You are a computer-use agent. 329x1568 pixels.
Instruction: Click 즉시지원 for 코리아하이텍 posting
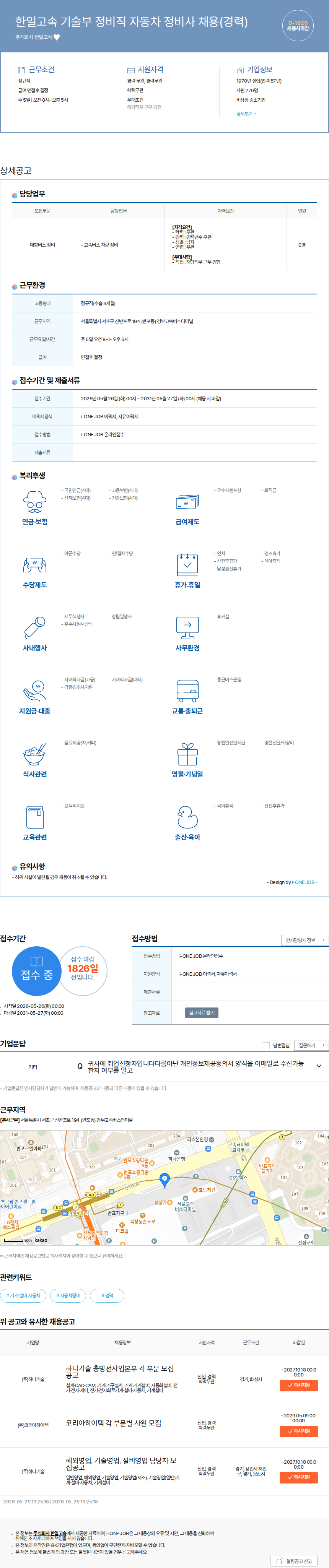(298, 1431)
